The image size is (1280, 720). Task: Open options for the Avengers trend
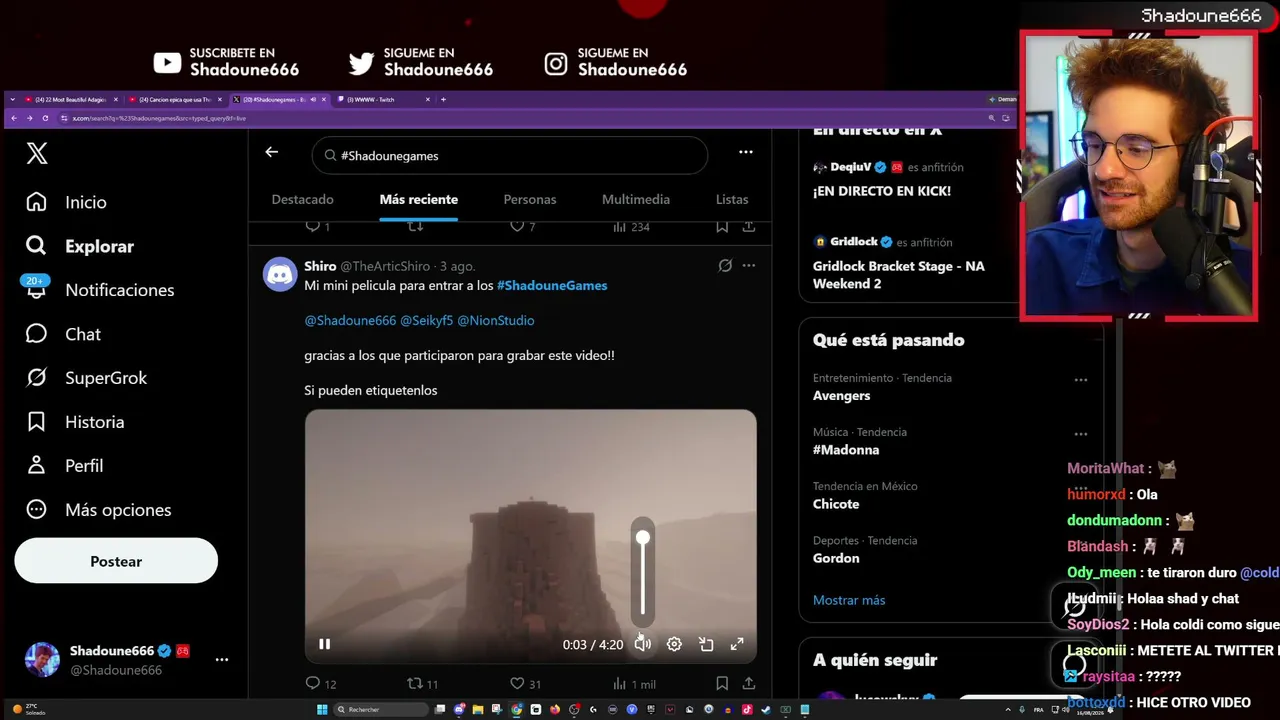(x=1081, y=380)
